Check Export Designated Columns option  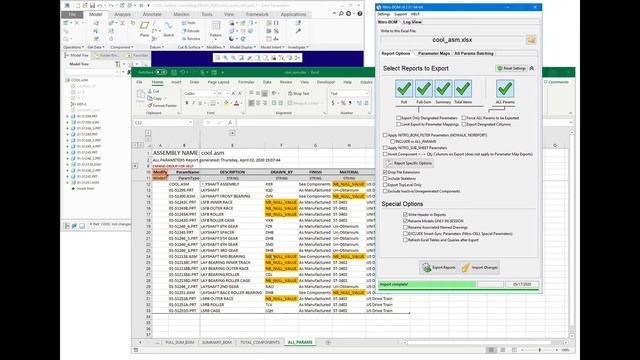(x=464, y=124)
